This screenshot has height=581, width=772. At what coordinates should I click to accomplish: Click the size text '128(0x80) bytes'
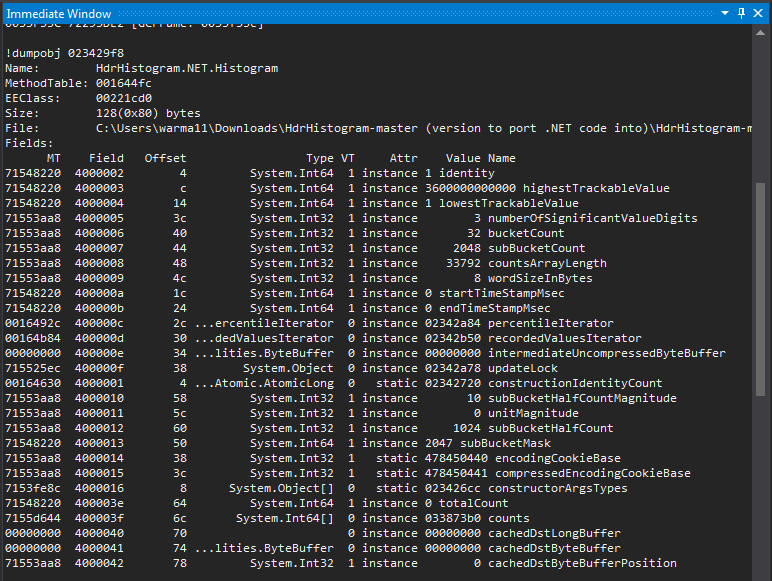(x=148, y=113)
